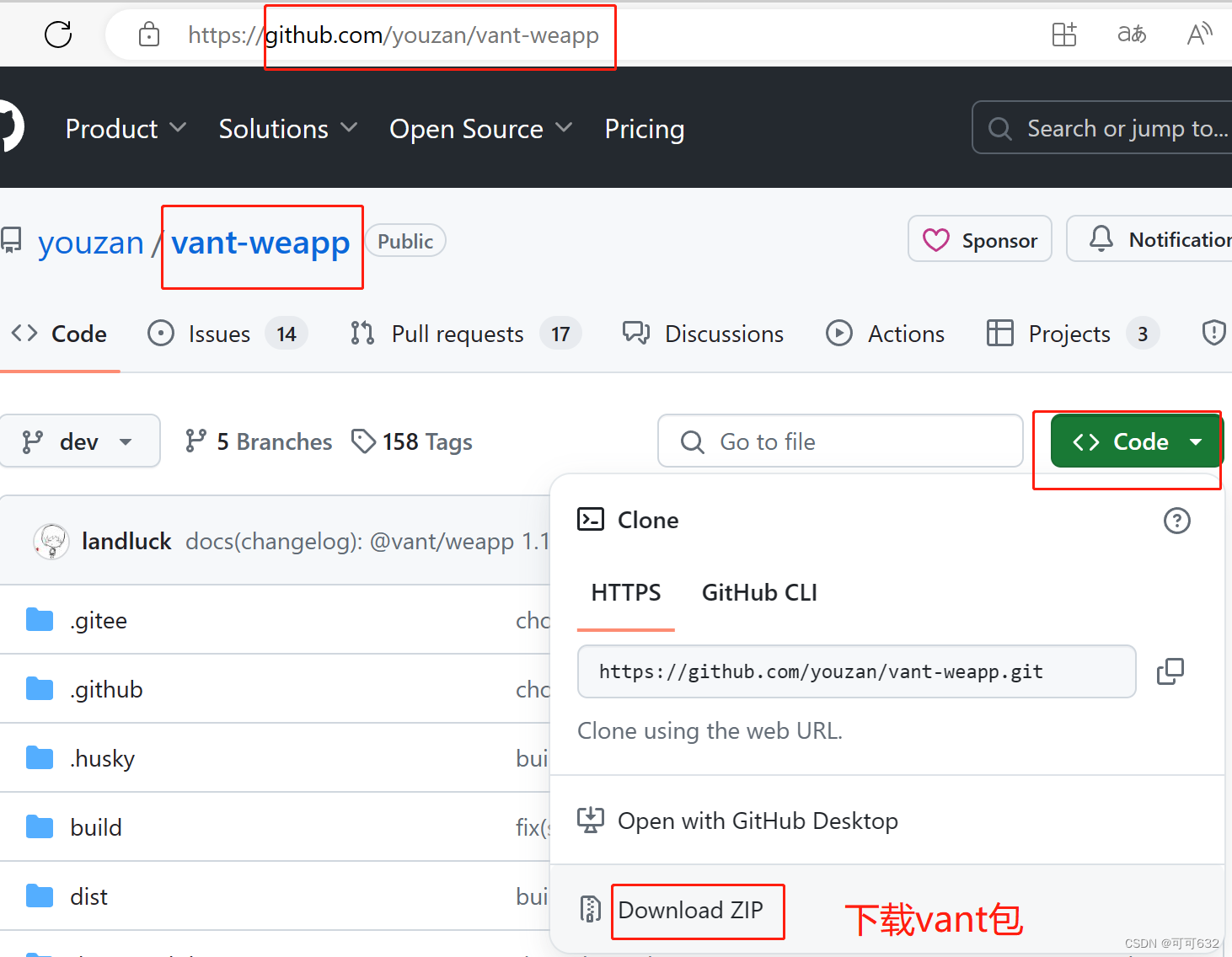View the 5 Branches link

259,441
